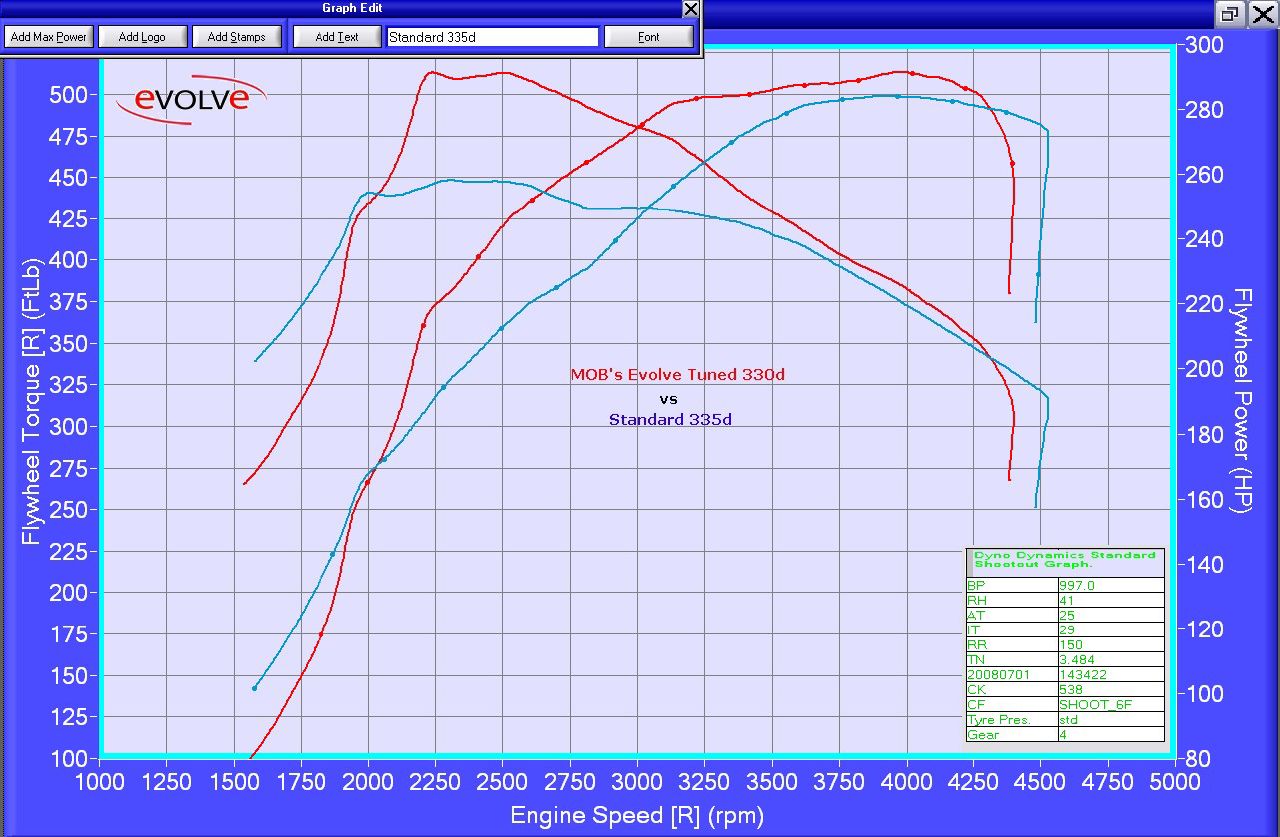This screenshot has height=837, width=1280.
Task: Select the SHOOT_6F stamp cell
Action: coord(1110,705)
